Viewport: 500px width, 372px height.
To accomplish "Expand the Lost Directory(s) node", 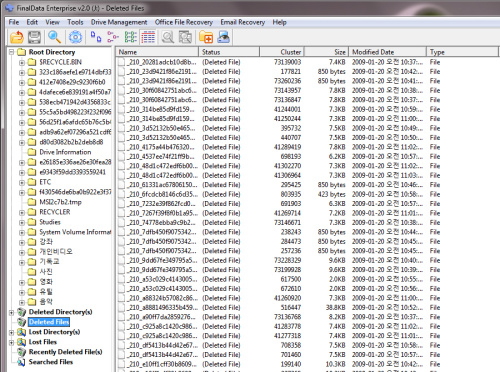I will click(x=12, y=332).
